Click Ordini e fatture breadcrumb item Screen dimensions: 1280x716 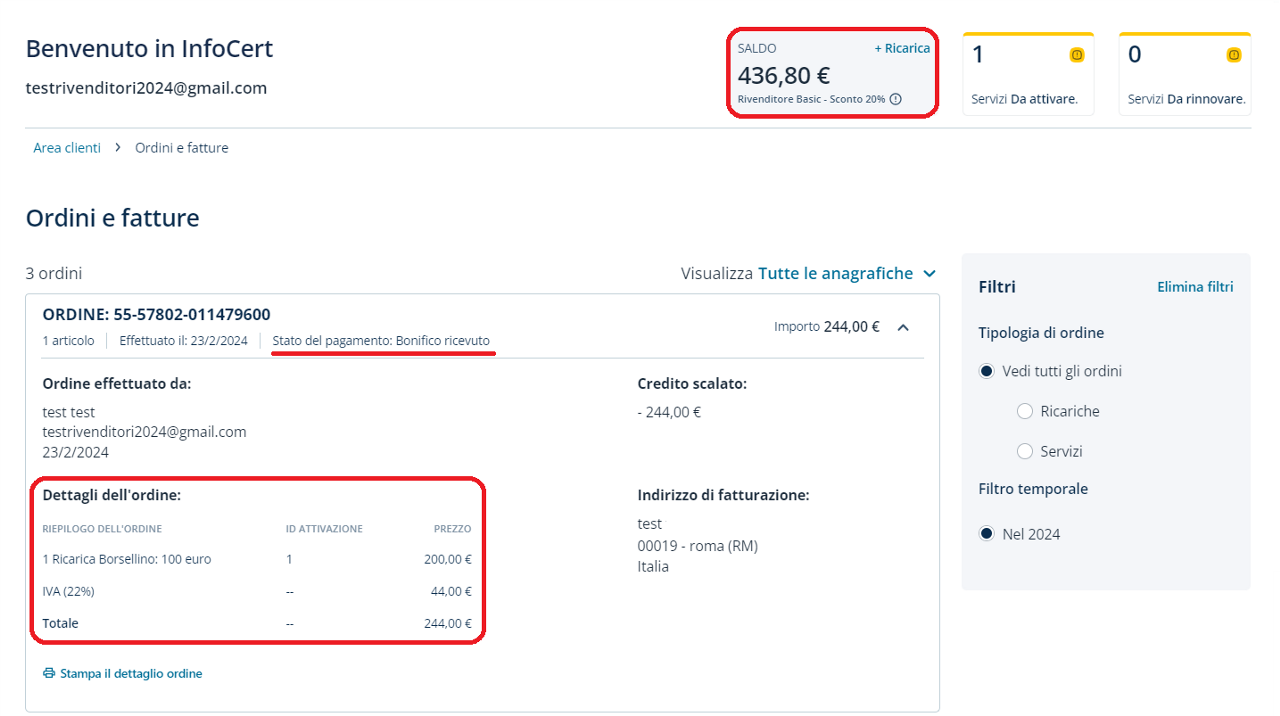click(182, 148)
